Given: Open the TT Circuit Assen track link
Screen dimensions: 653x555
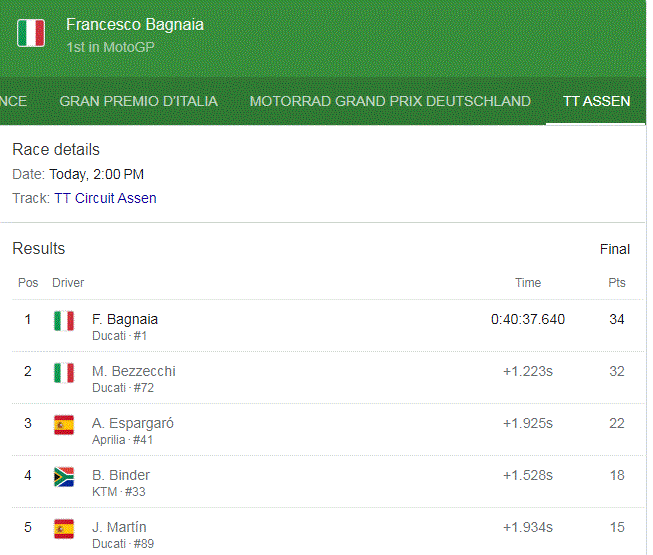Looking at the screenshot, I should coord(105,198).
